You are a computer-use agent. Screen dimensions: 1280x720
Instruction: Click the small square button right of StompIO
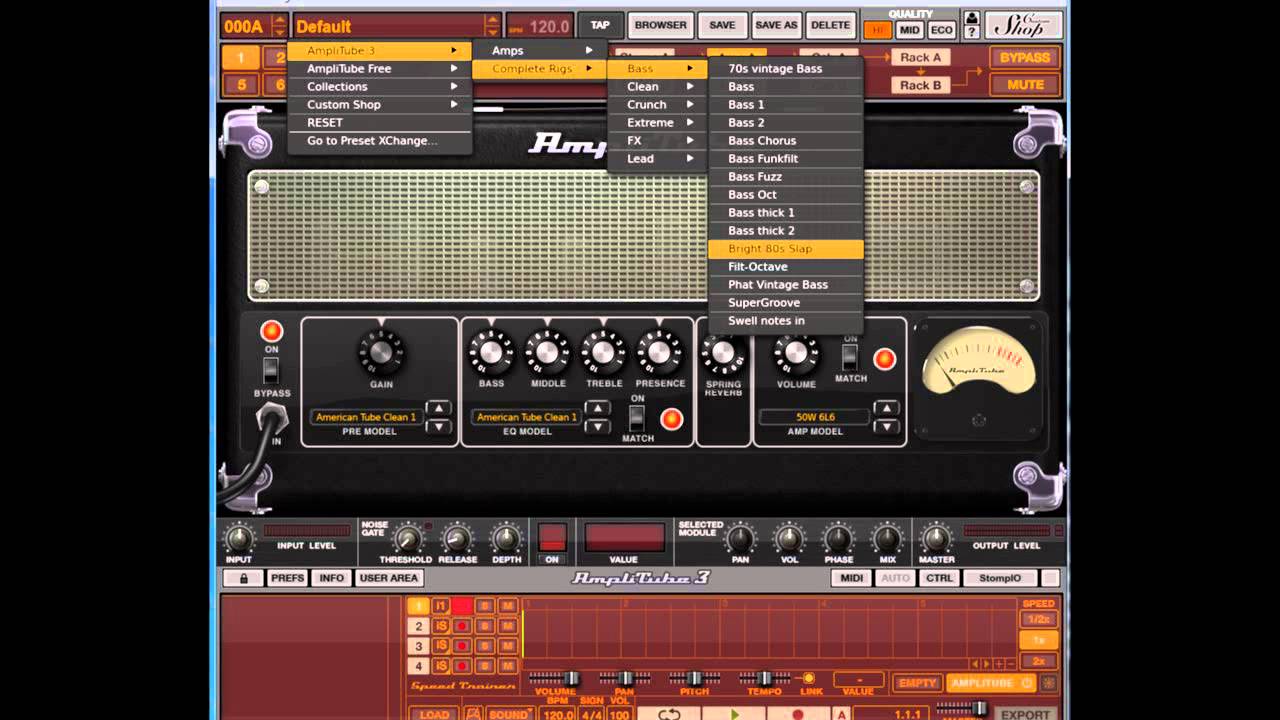[1050, 578]
